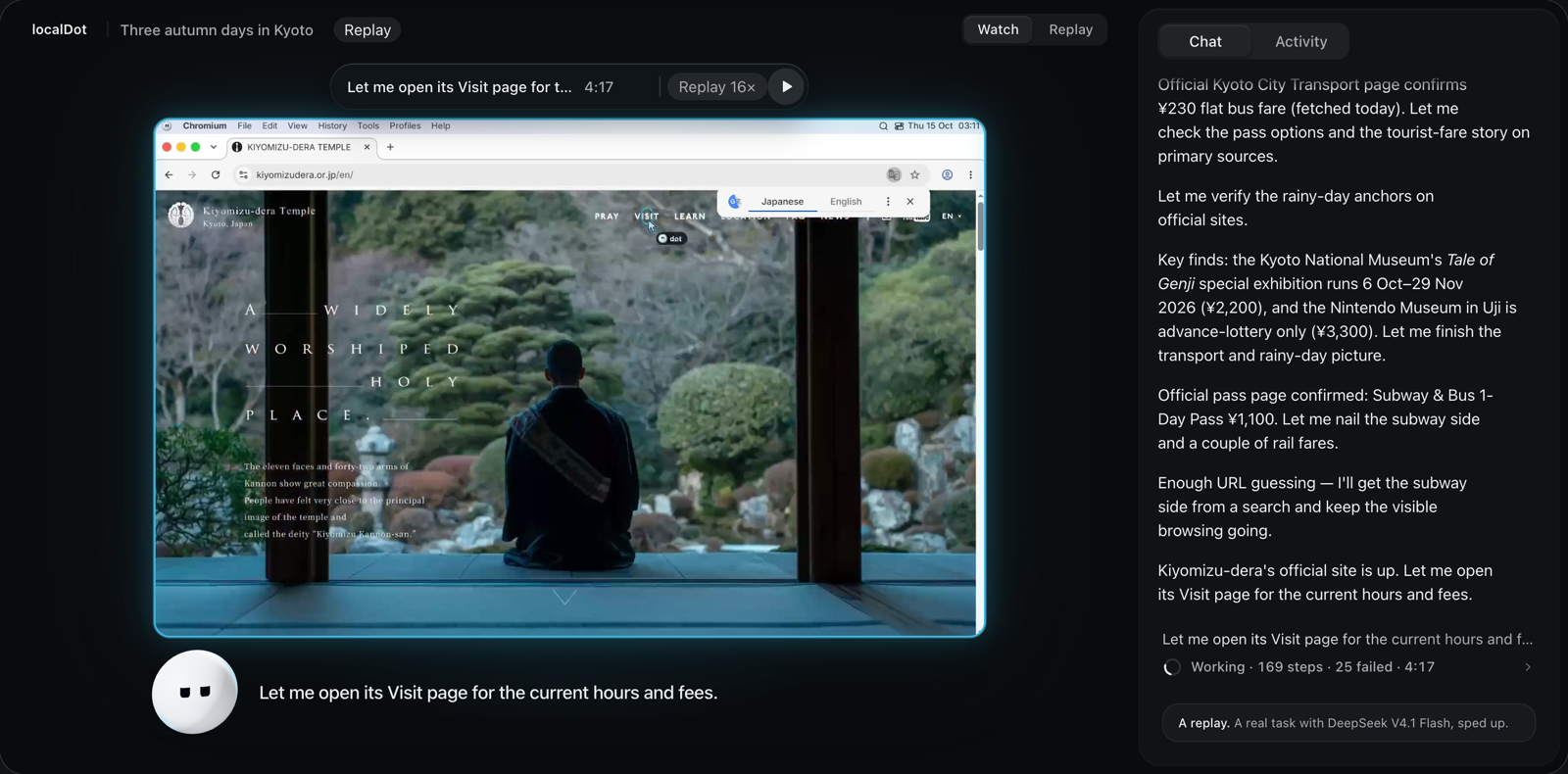The image size is (1568, 774).
Task: Switch to the Chat tab
Action: coord(1204,41)
